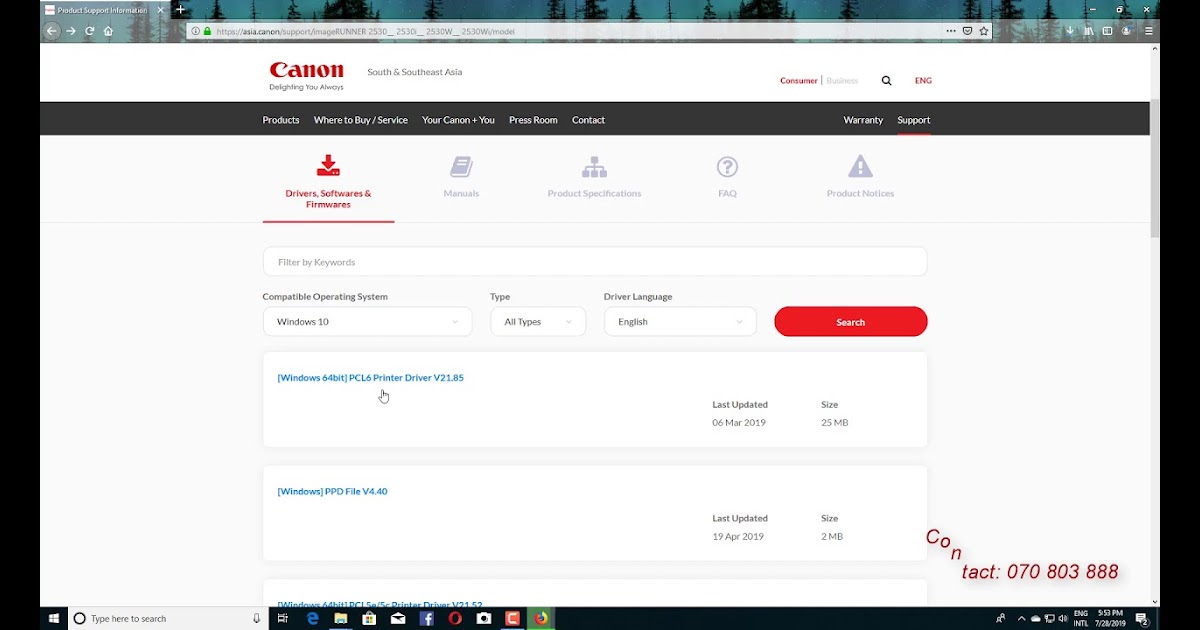Open the notification center icon

1142,619
